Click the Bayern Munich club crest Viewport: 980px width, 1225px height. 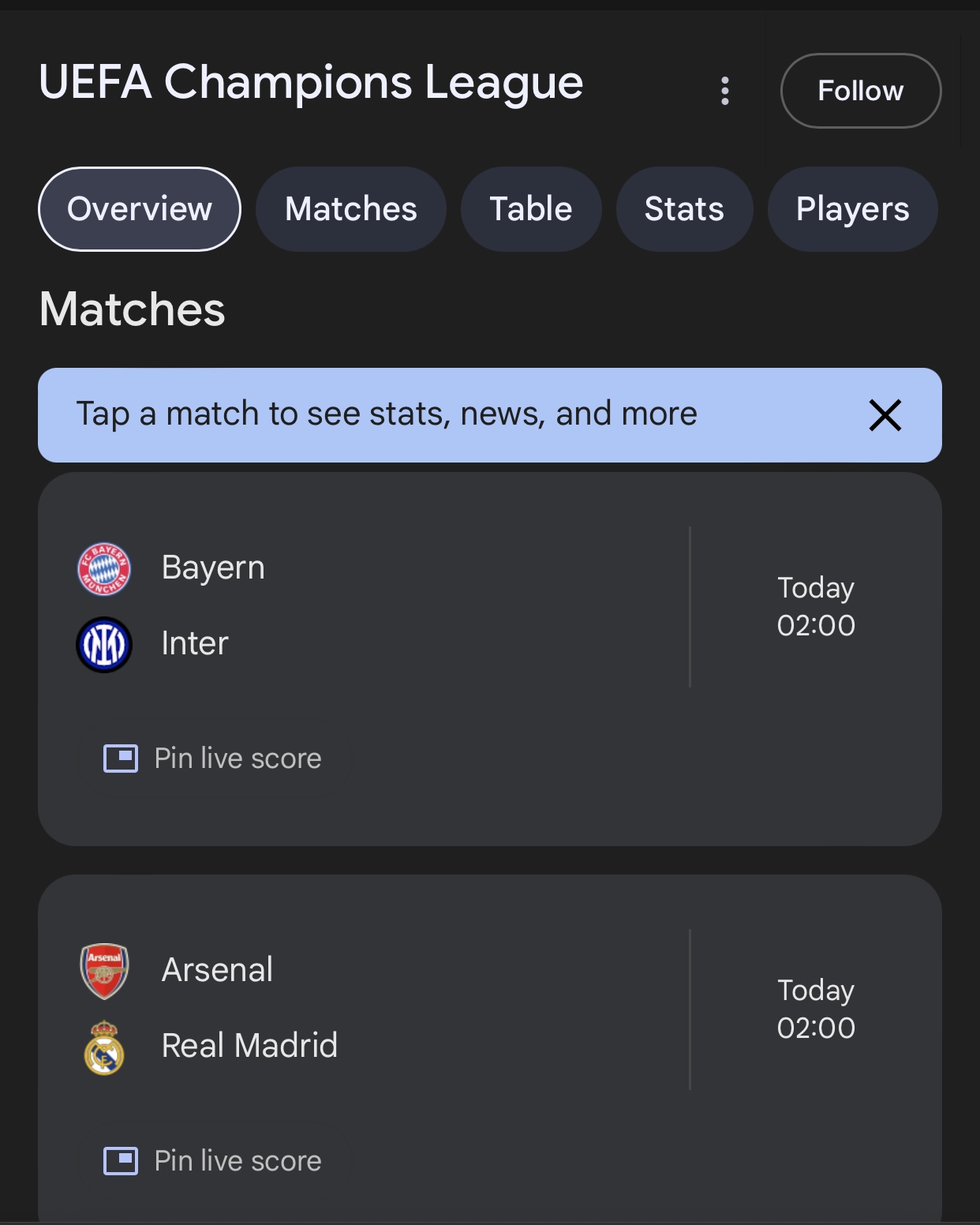click(104, 569)
